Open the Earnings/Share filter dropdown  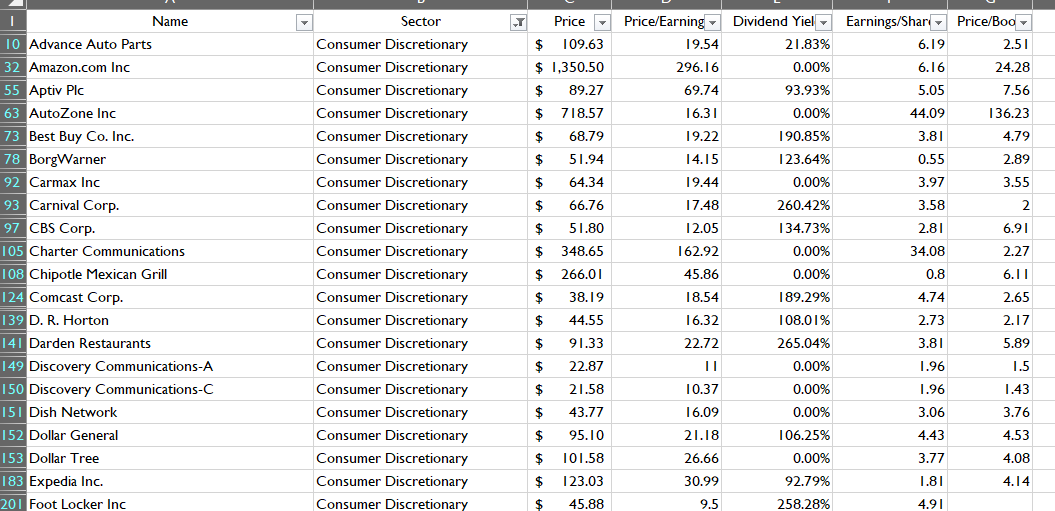939,22
